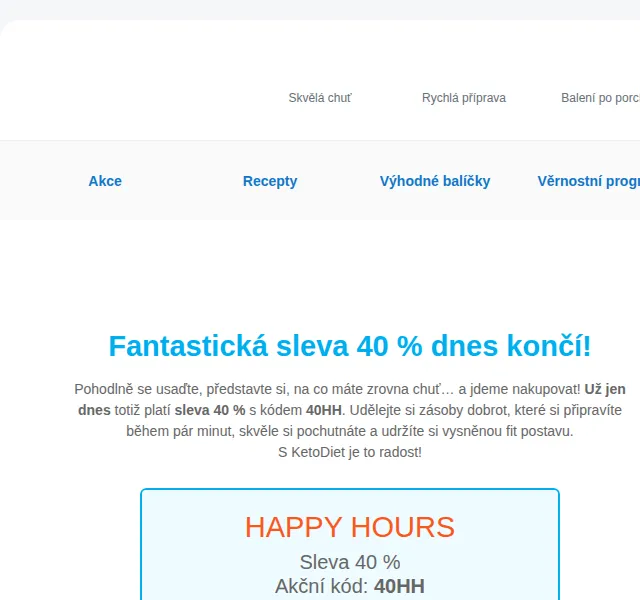Image resolution: width=640 pixels, height=600 pixels.
Task: Click the 'Rychlá příprava' benefit text
Action: click(x=464, y=98)
